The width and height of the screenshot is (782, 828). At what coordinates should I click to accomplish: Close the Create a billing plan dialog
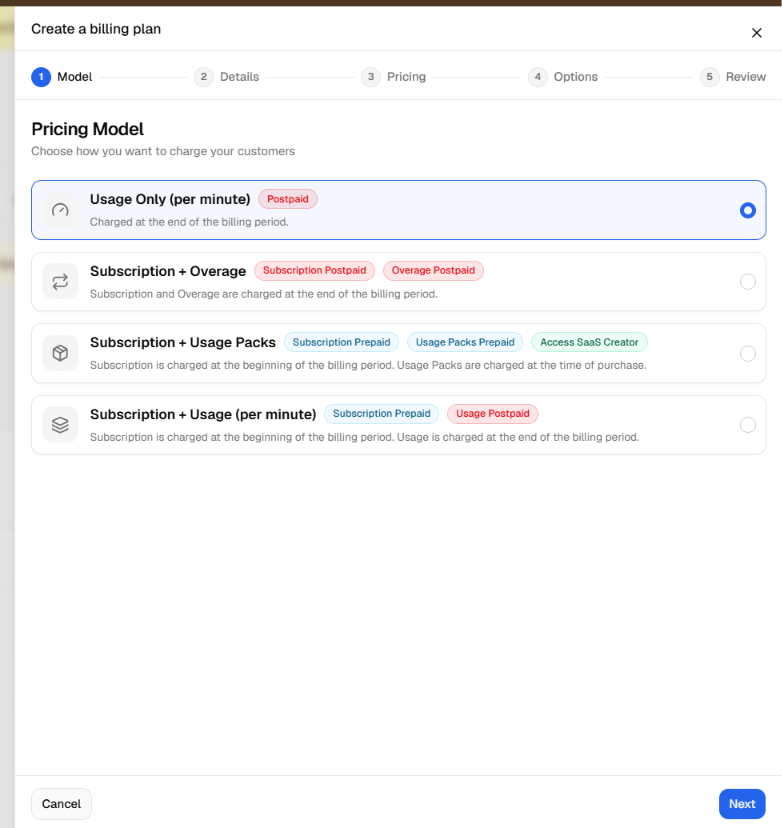[x=756, y=33]
